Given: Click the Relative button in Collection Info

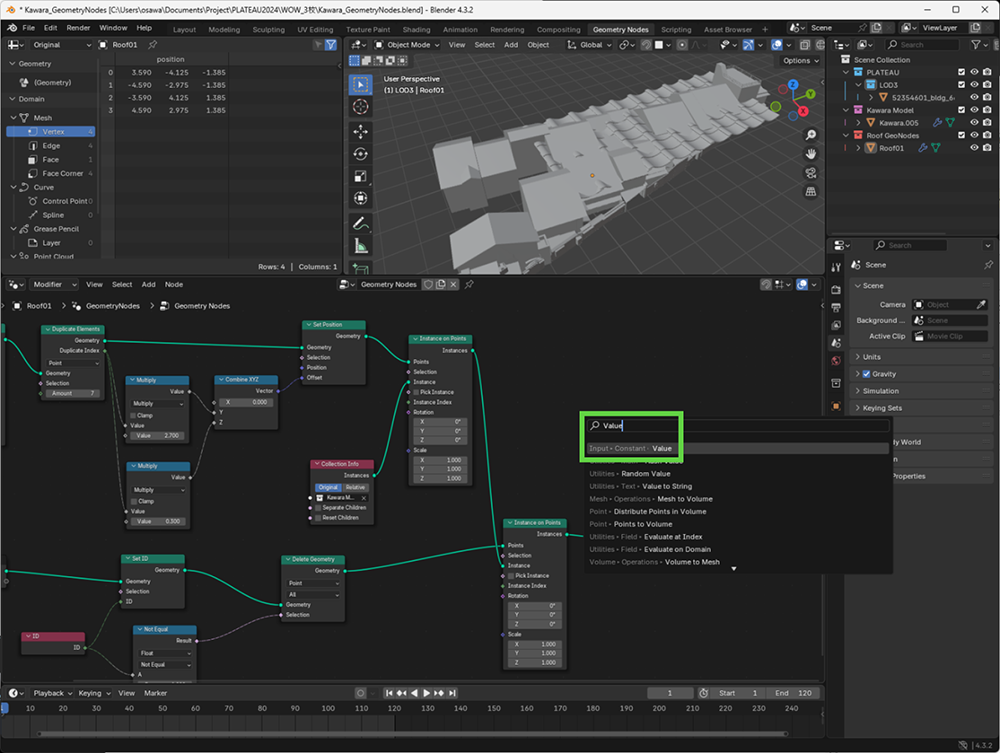Looking at the screenshot, I should tap(355, 487).
